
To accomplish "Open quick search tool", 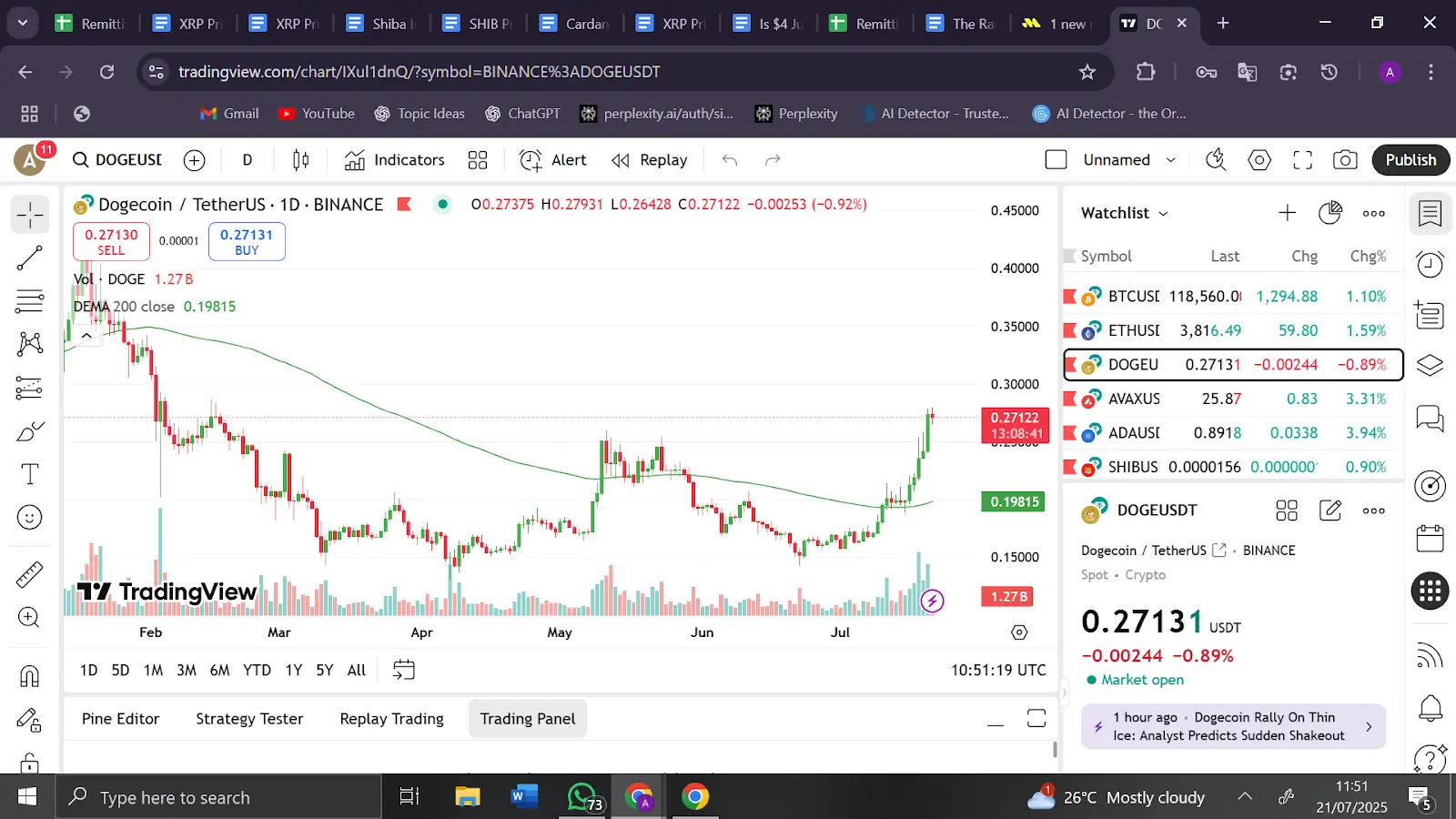I will click(x=1216, y=160).
